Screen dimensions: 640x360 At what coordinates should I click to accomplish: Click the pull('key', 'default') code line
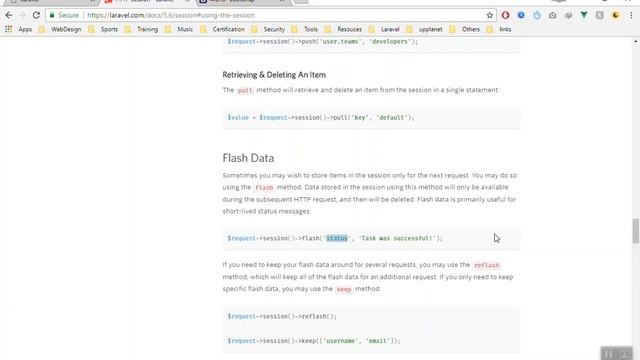321,118
